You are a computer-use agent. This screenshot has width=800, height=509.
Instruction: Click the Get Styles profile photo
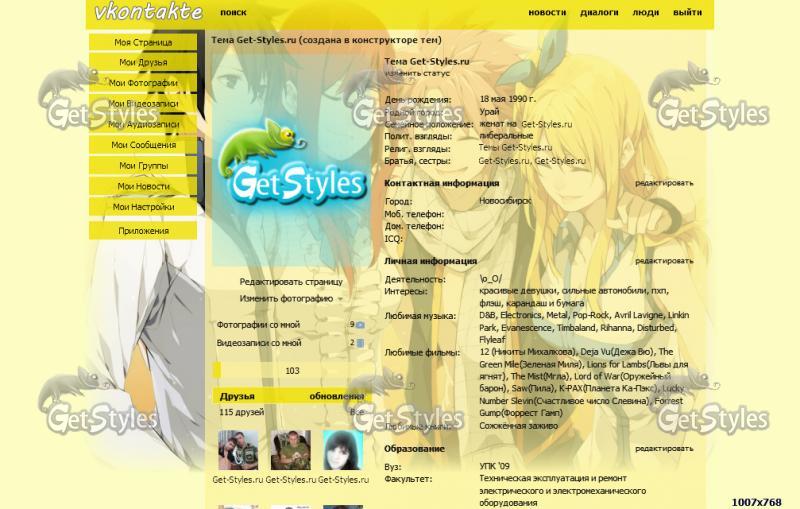tap(292, 161)
